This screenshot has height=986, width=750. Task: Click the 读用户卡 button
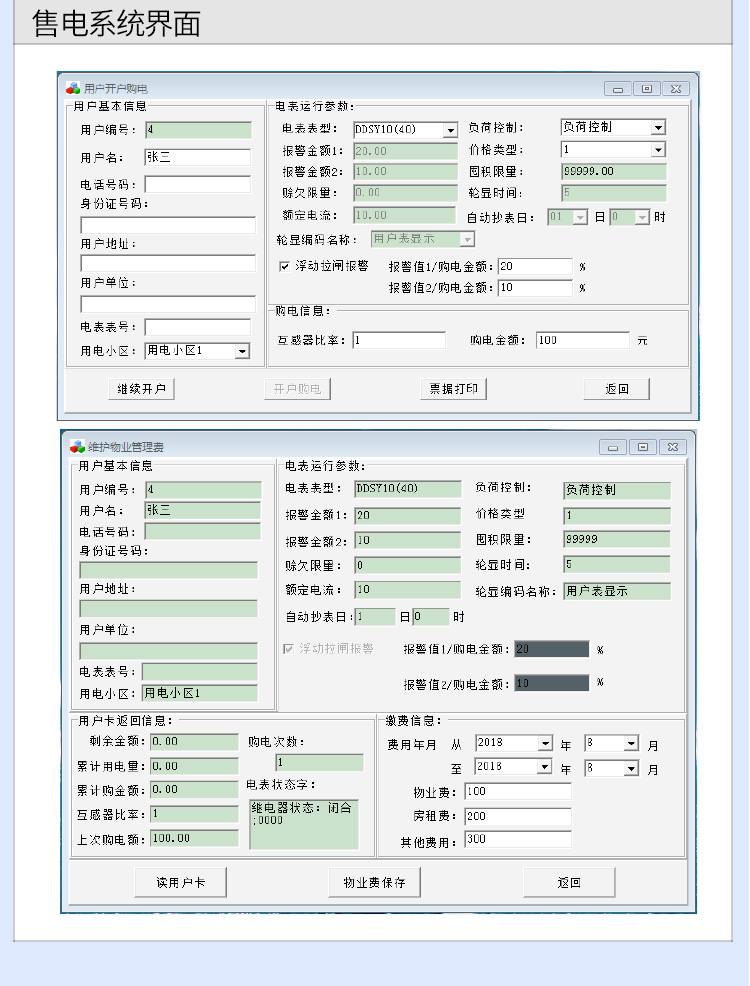pyautogui.click(x=180, y=882)
